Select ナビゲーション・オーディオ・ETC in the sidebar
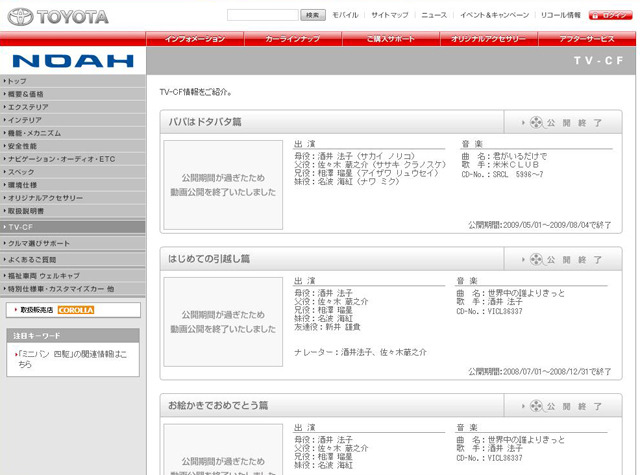 (73, 159)
